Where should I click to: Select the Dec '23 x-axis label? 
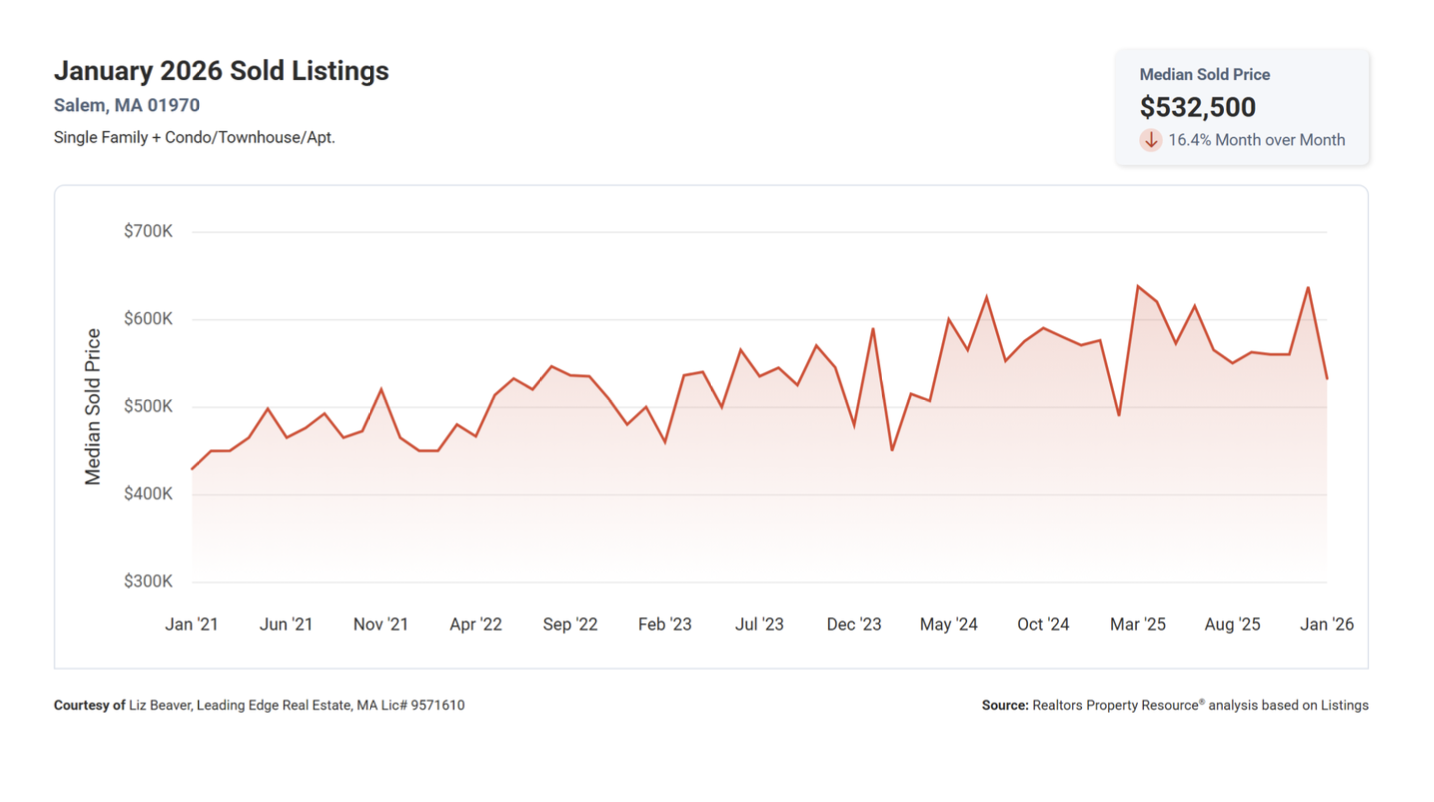pos(854,624)
